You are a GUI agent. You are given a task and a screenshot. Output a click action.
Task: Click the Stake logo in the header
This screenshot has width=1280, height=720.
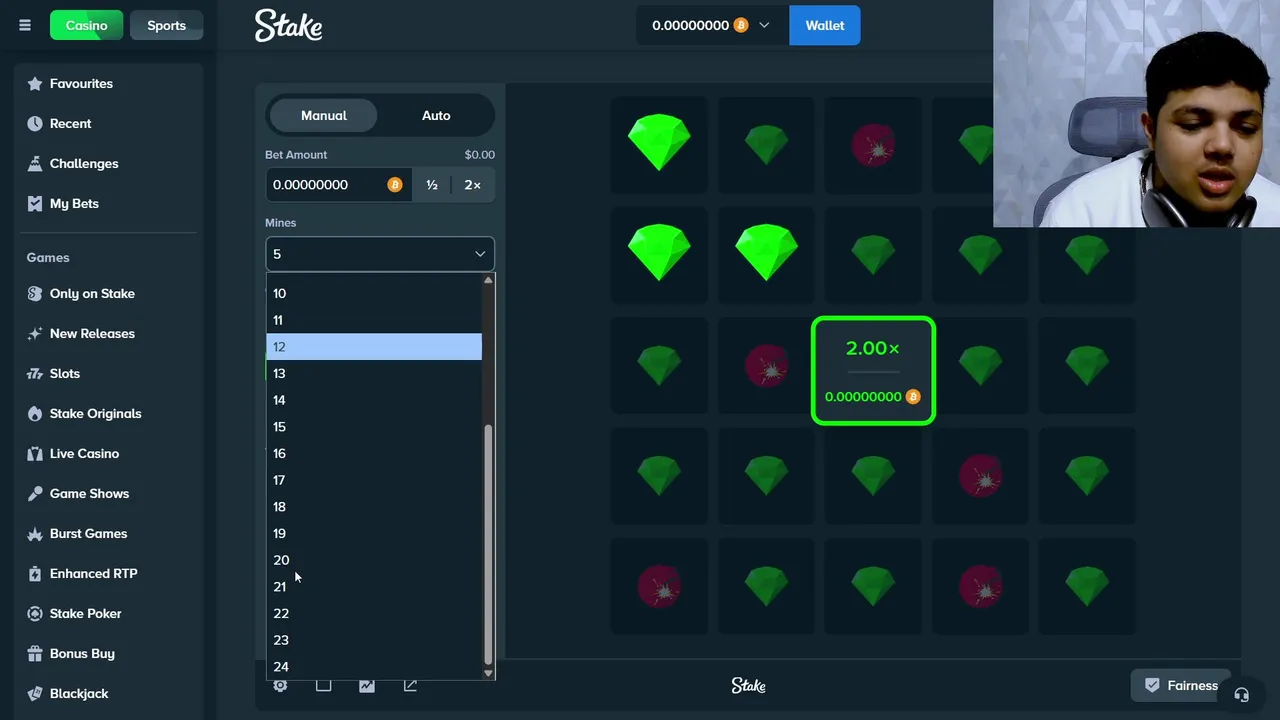(x=288, y=25)
